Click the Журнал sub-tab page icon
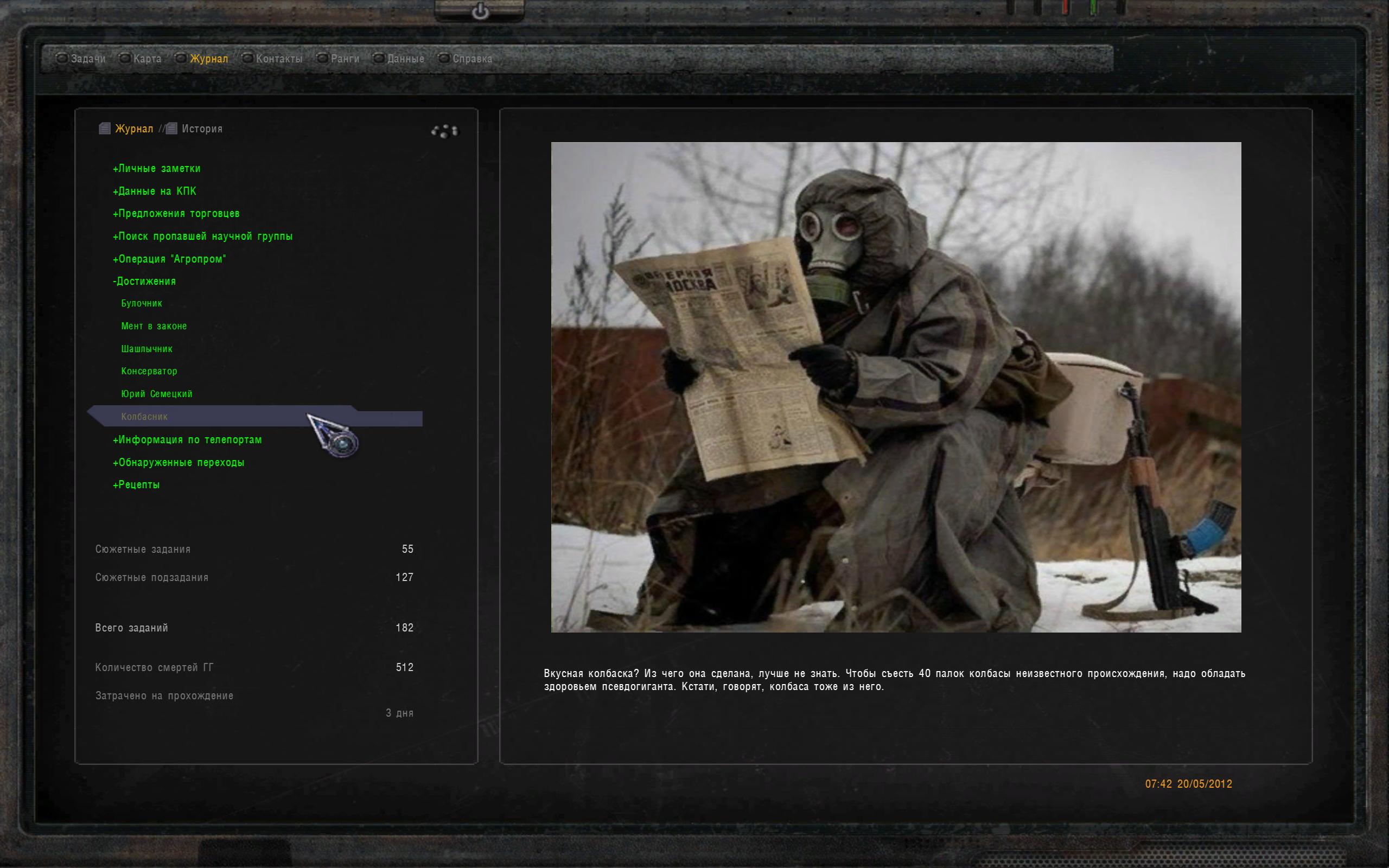 105,129
